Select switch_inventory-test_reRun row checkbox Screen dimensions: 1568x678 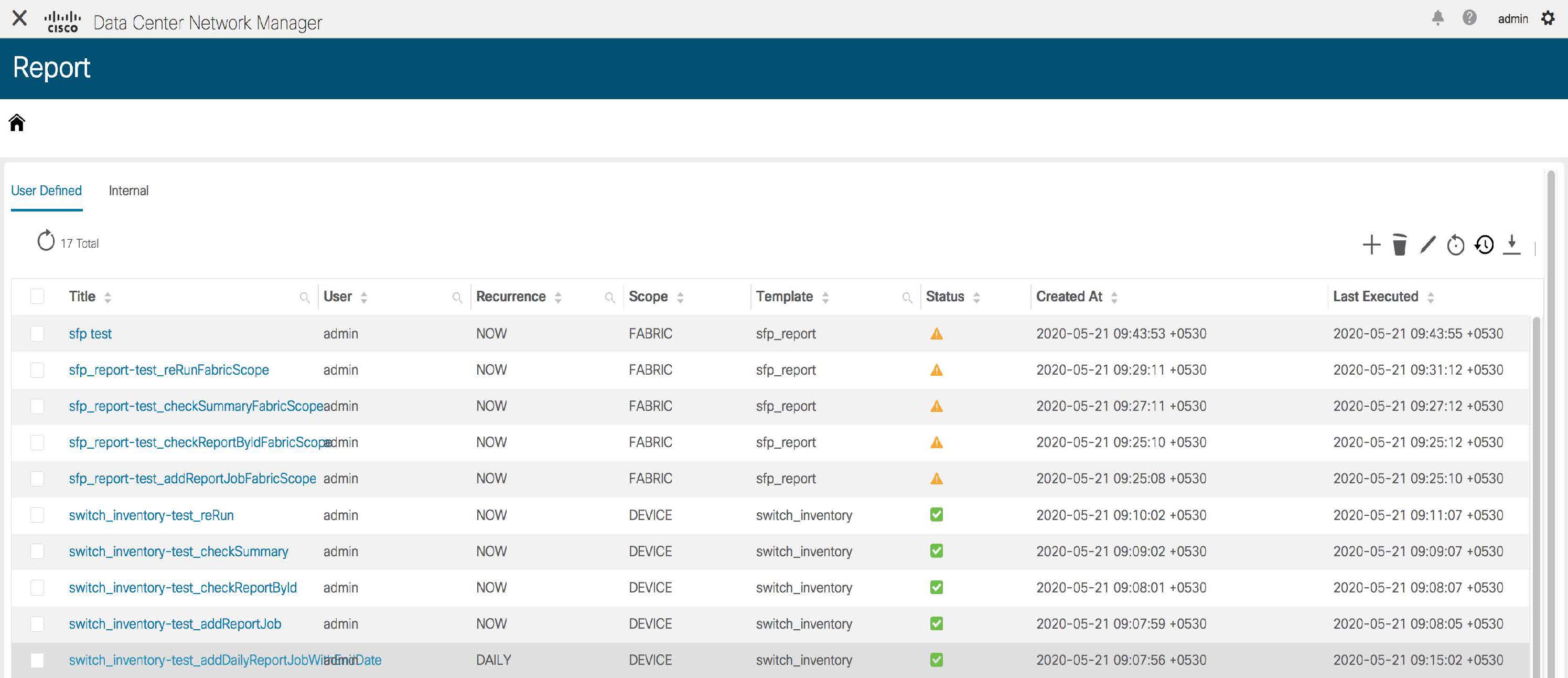37,515
